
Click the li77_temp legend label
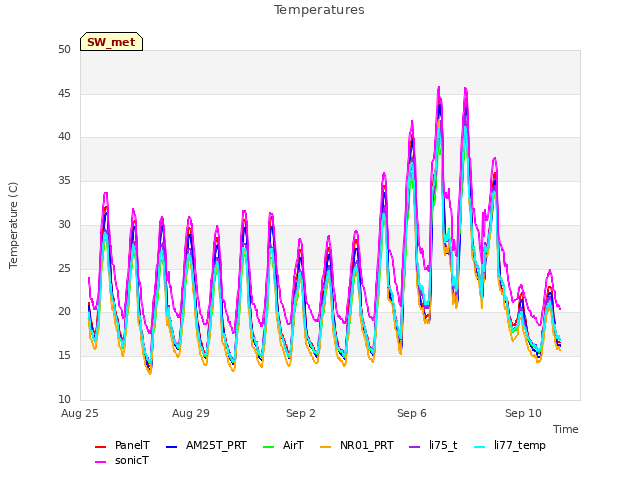coord(520,445)
